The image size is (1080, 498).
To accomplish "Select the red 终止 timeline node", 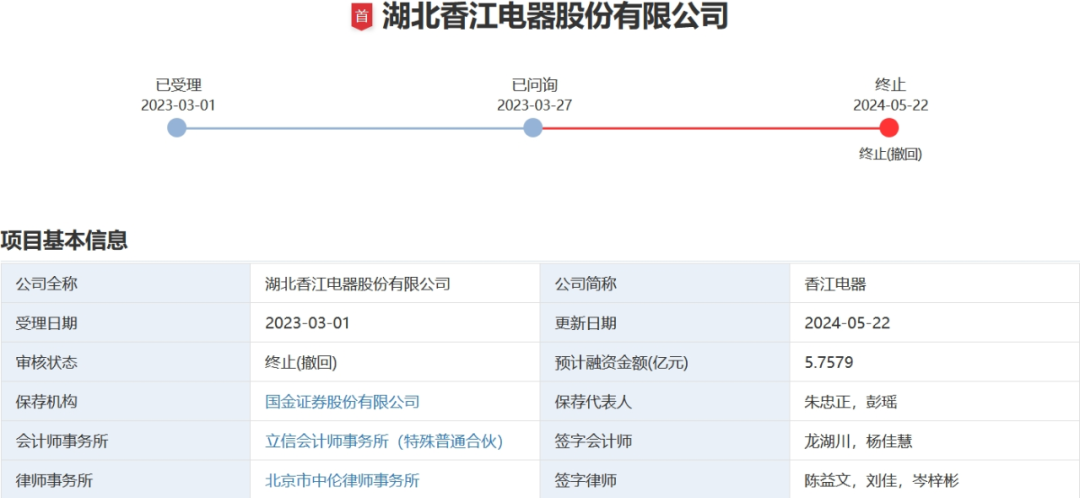I will pos(889,127).
